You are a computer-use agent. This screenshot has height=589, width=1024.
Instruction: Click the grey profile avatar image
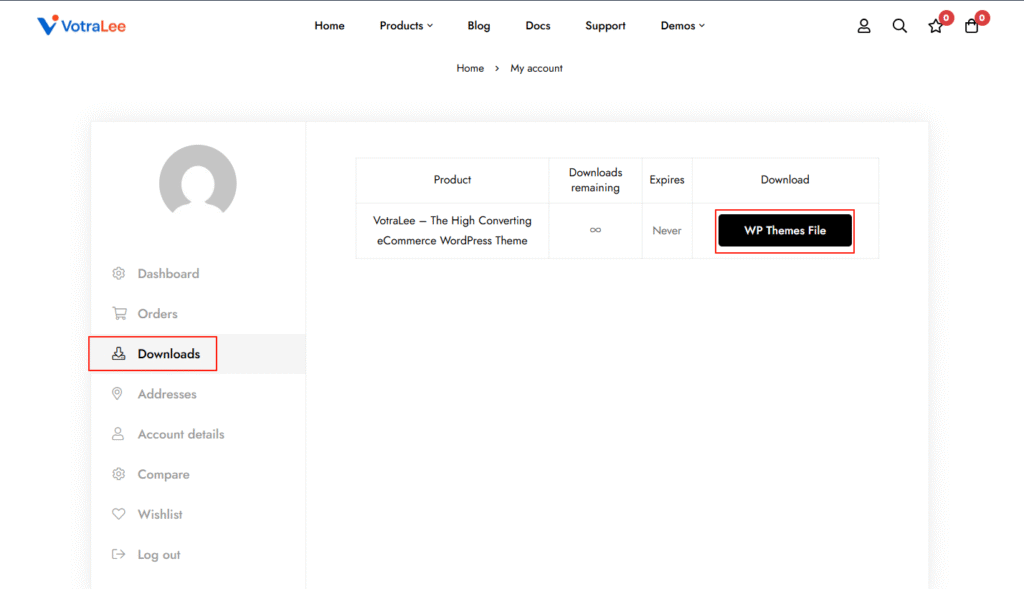pos(198,180)
